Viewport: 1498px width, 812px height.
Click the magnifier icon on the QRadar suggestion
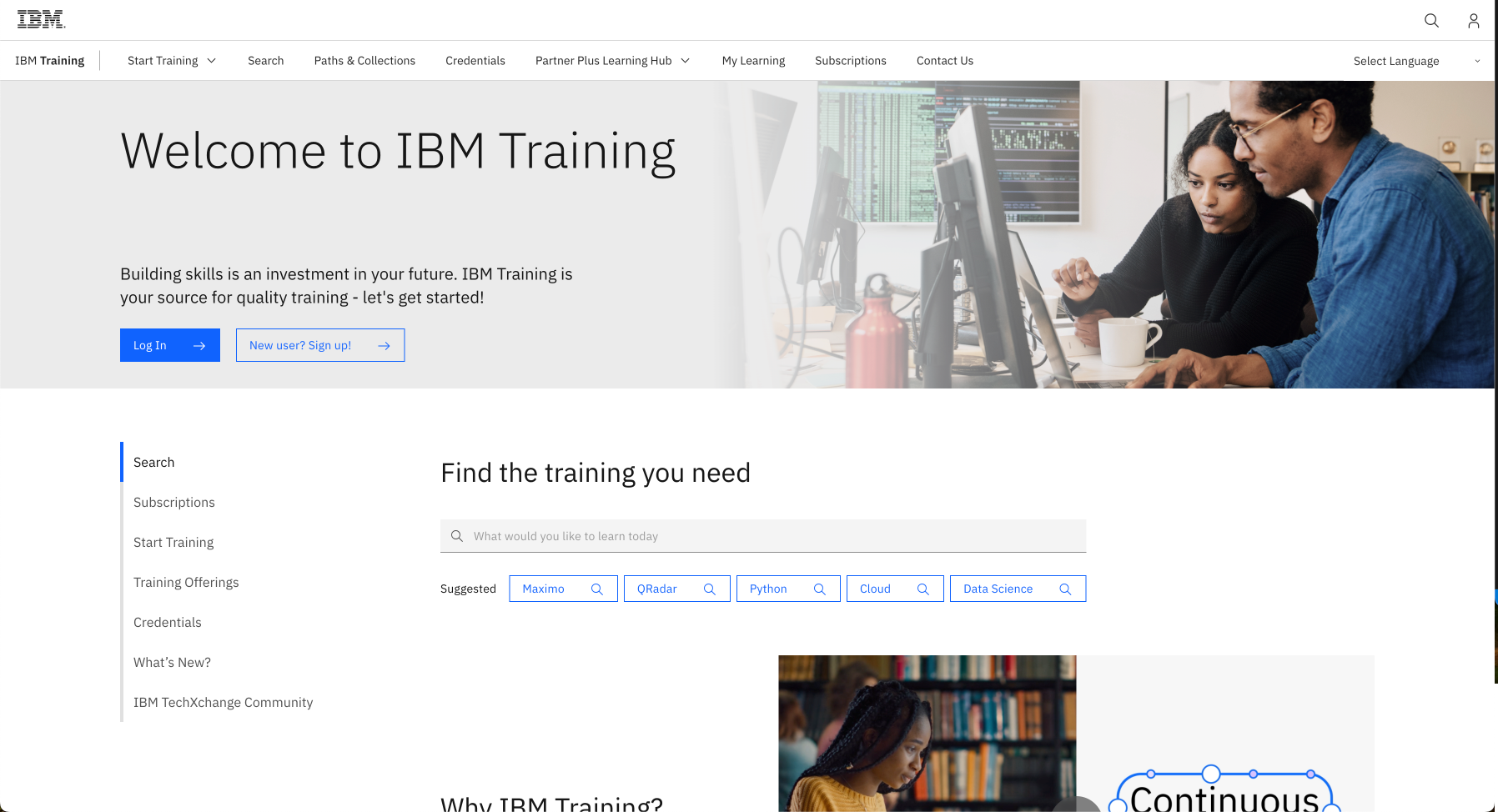tap(709, 589)
